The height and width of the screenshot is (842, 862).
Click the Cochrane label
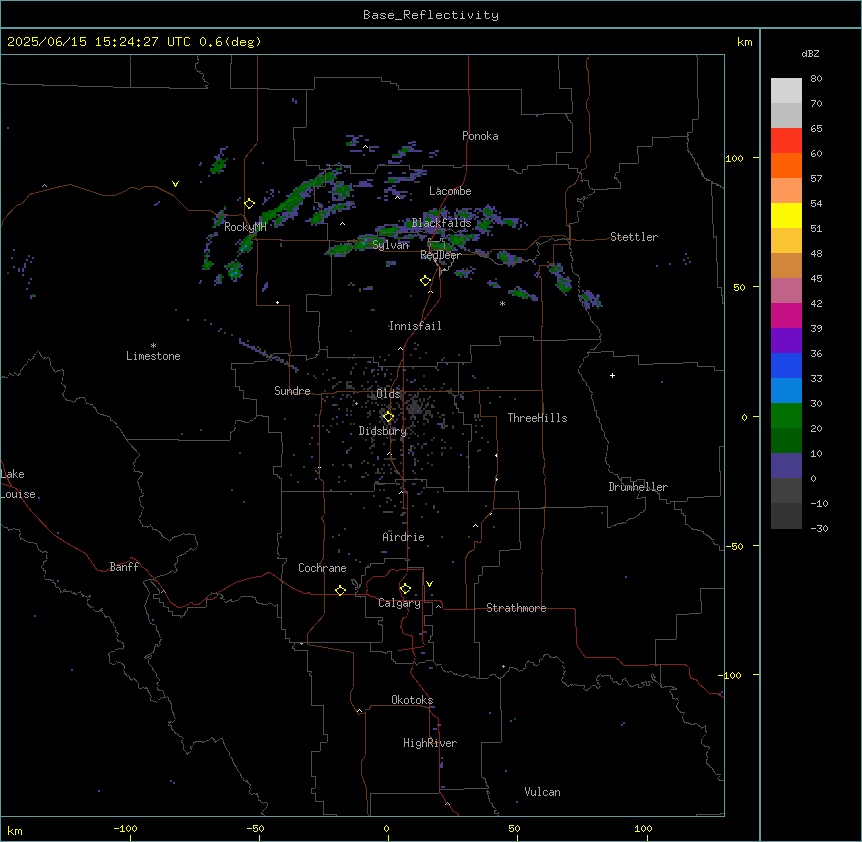tap(322, 568)
